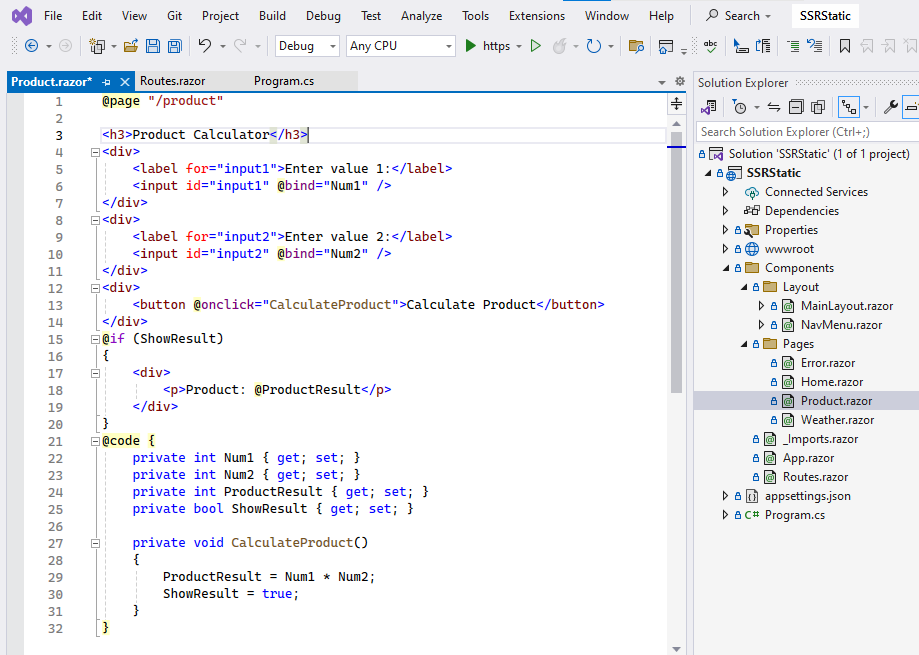Click the Visual Studio logo icon
919x655 pixels.
click(x=22, y=16)
